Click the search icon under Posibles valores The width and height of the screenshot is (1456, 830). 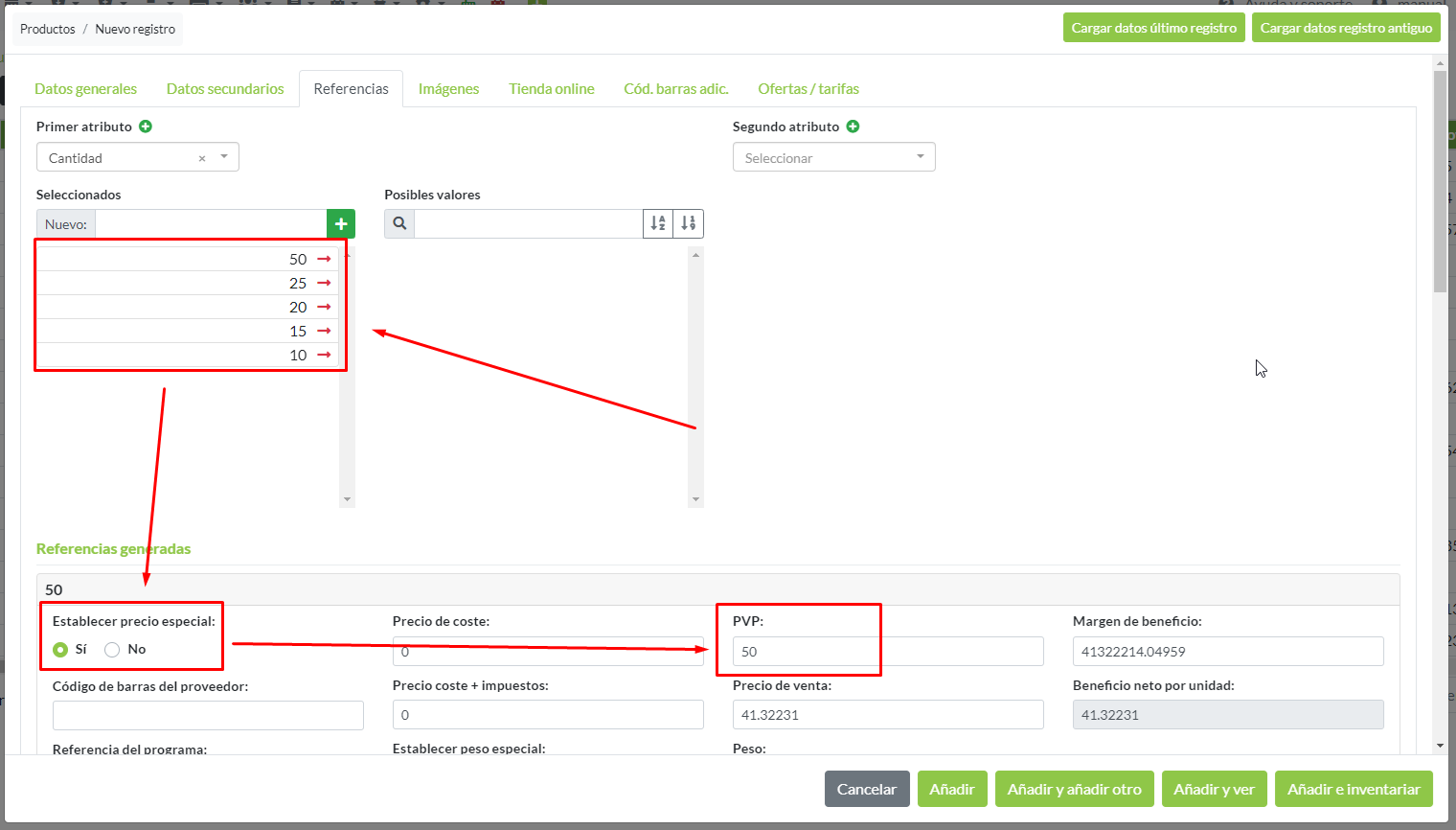click(399, 224)
